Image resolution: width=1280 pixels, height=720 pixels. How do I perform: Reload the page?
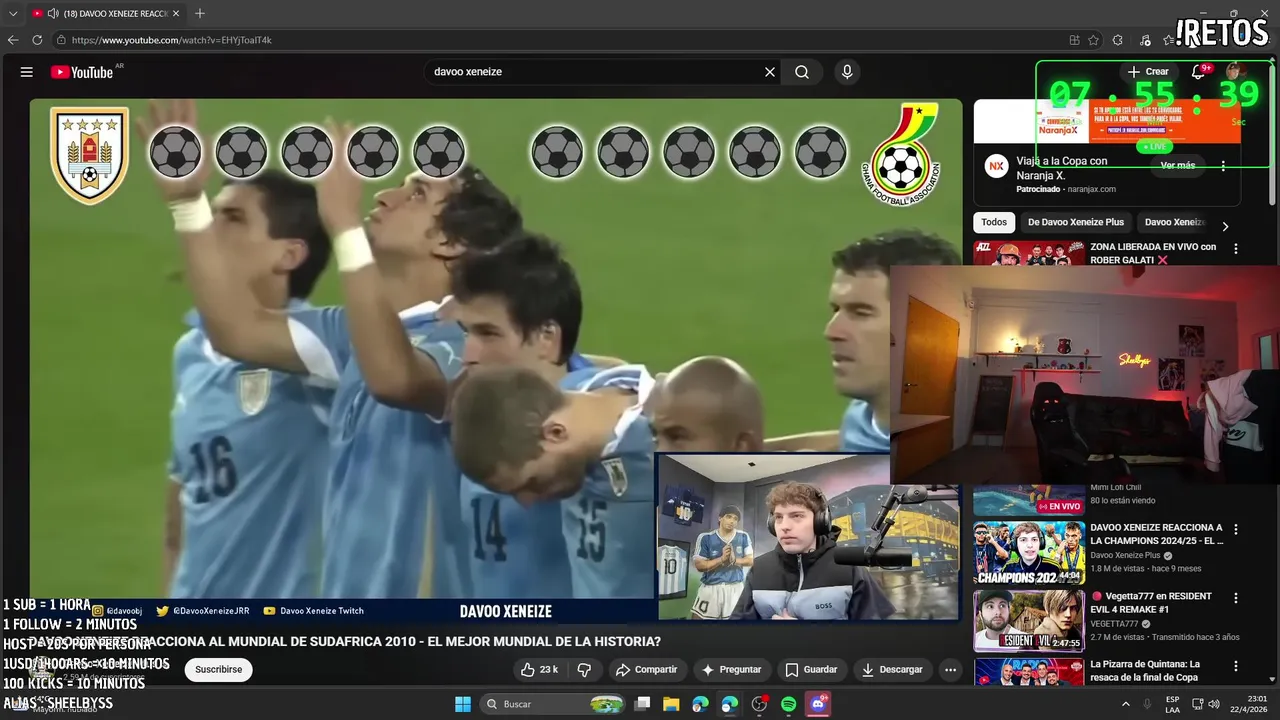(x=37, y=40)
